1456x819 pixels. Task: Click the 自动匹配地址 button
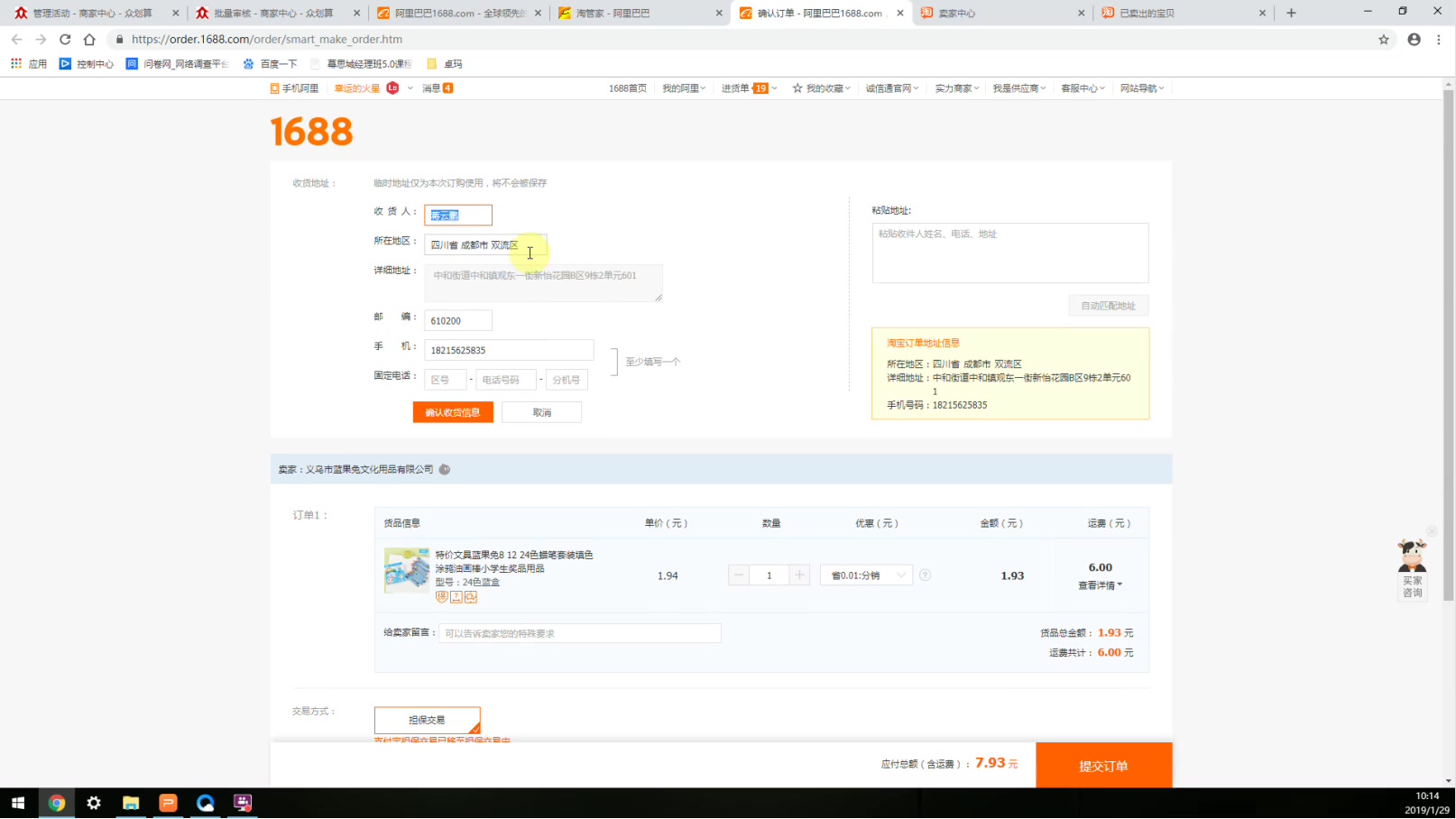[x=1109, y=306]
